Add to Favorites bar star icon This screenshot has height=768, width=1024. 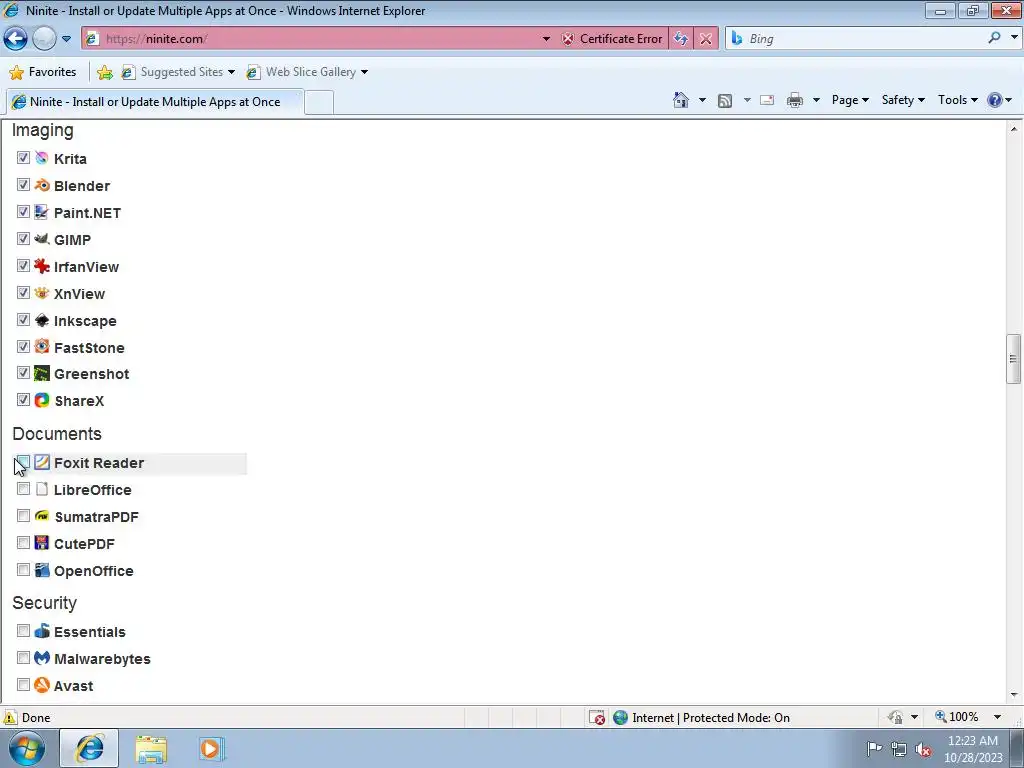pos(104,72)
